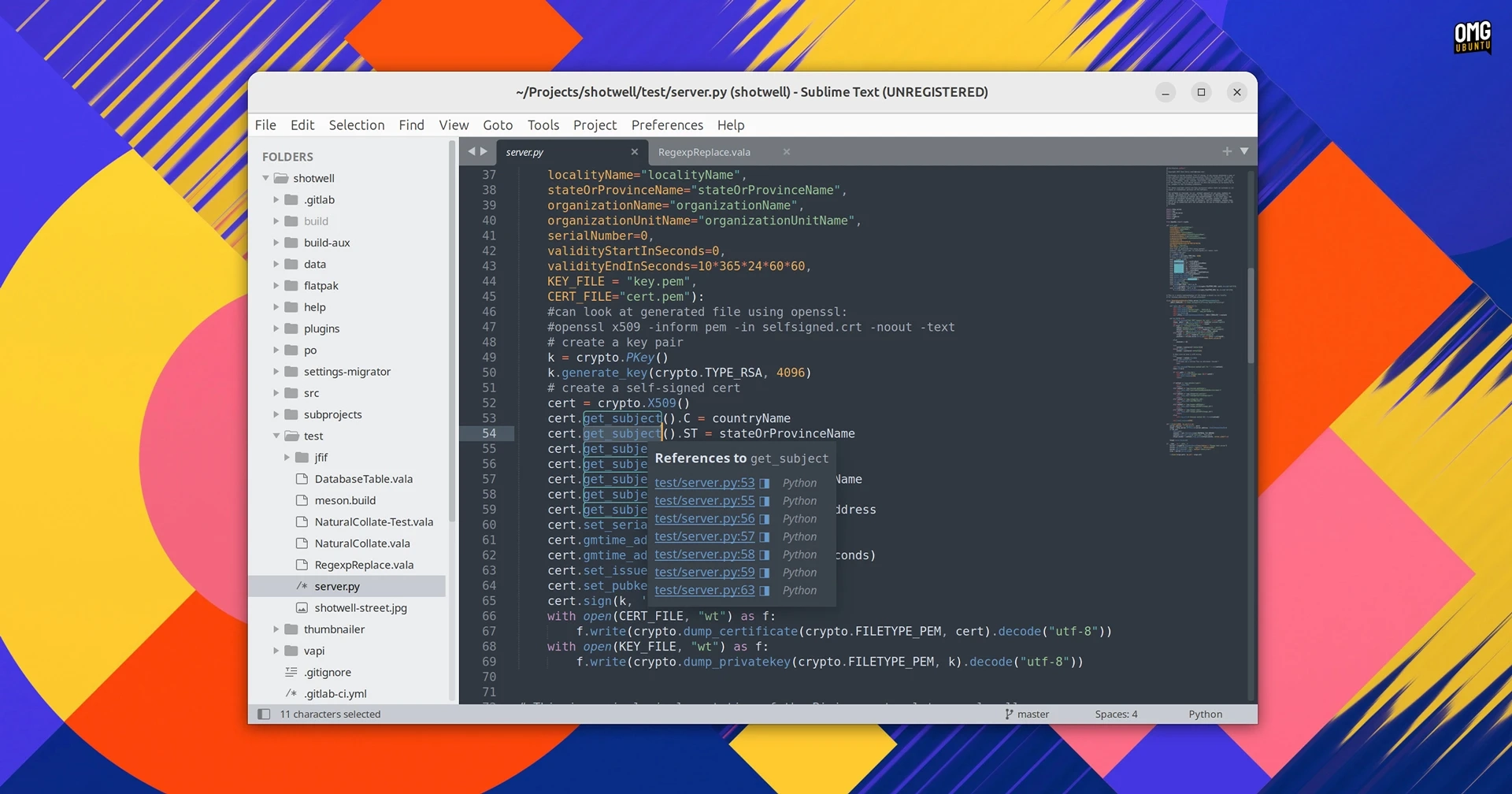Toggle the sidebar panel switcher icon
The image size is (1512, 794).
tap(264, 714)
